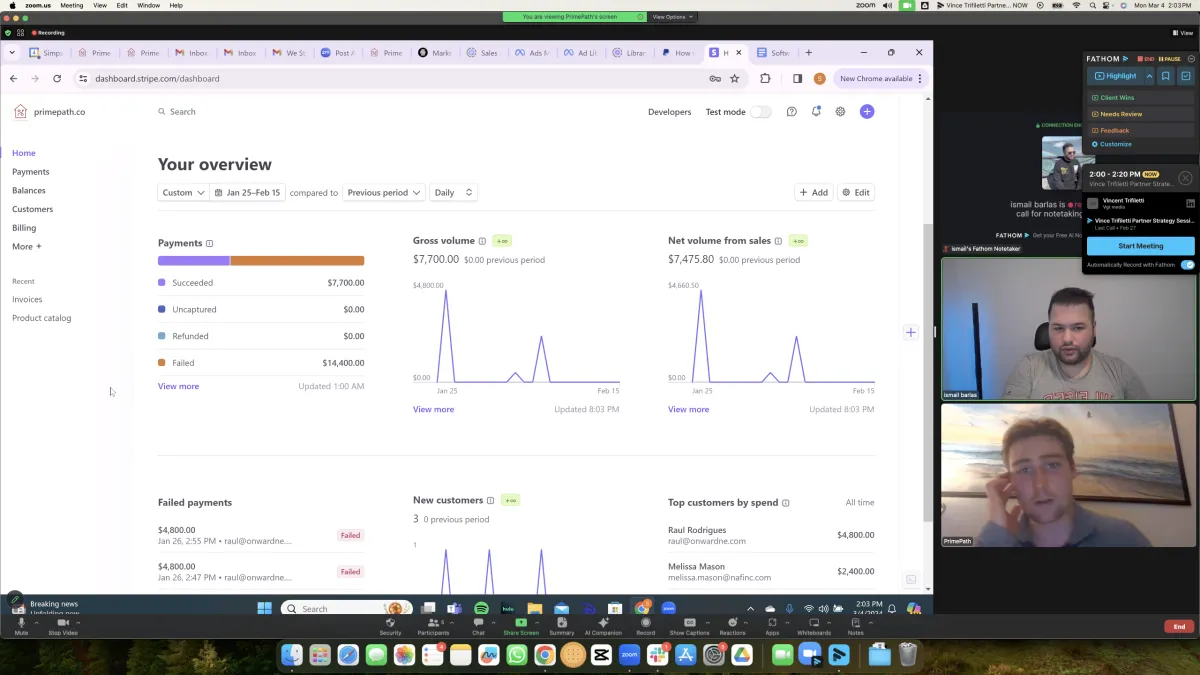
Task: Click the Payments status color bar
Action: click(x=261, y=261)
